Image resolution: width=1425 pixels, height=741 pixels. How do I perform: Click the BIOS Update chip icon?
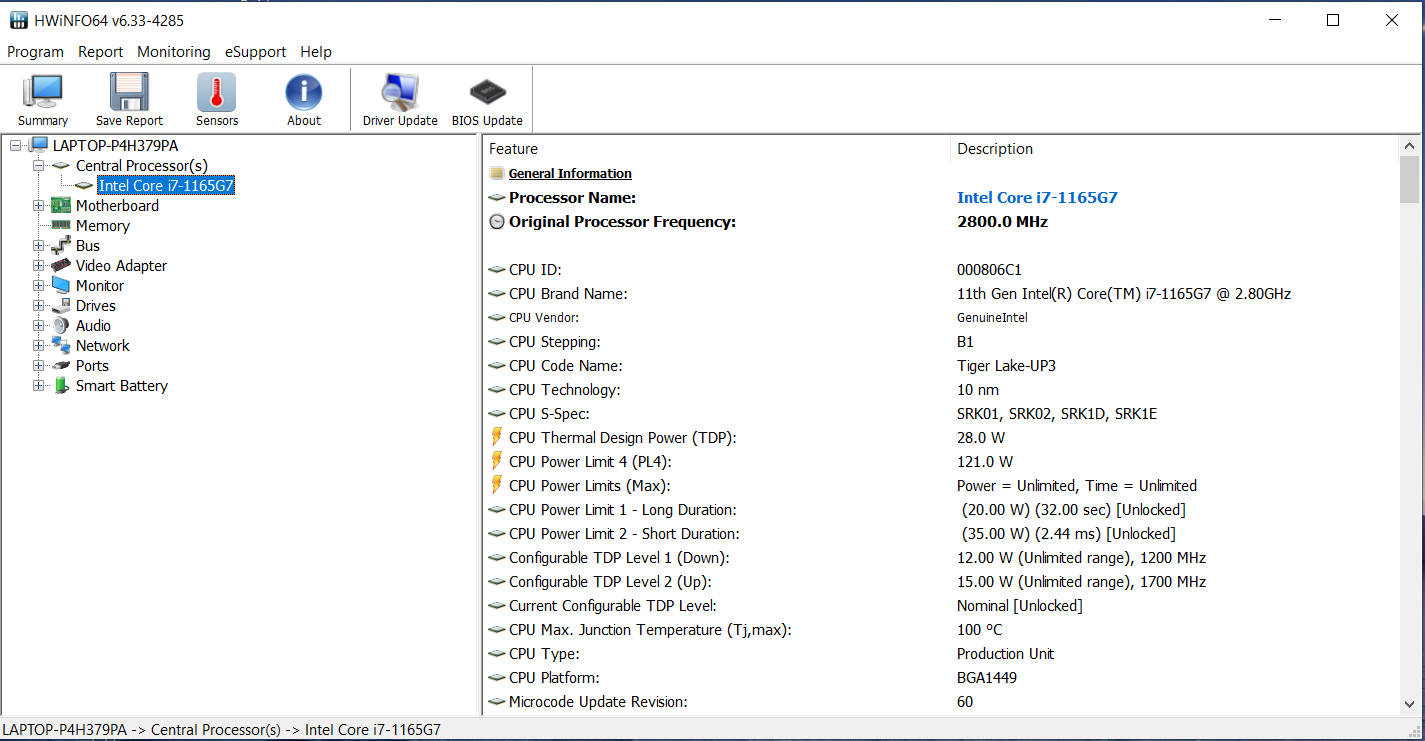(487, 92)
